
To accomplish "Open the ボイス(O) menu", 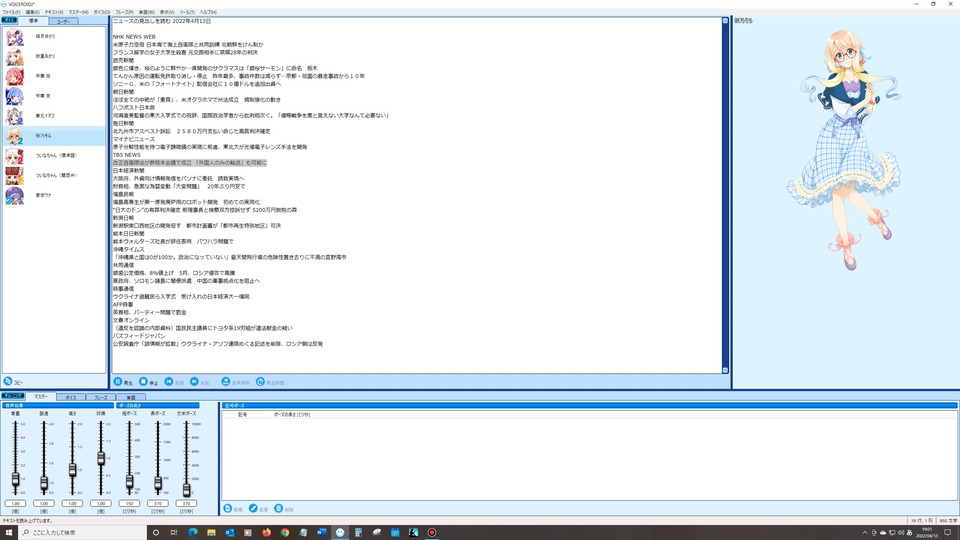I will pyautogui.click(x=102, y=12).
